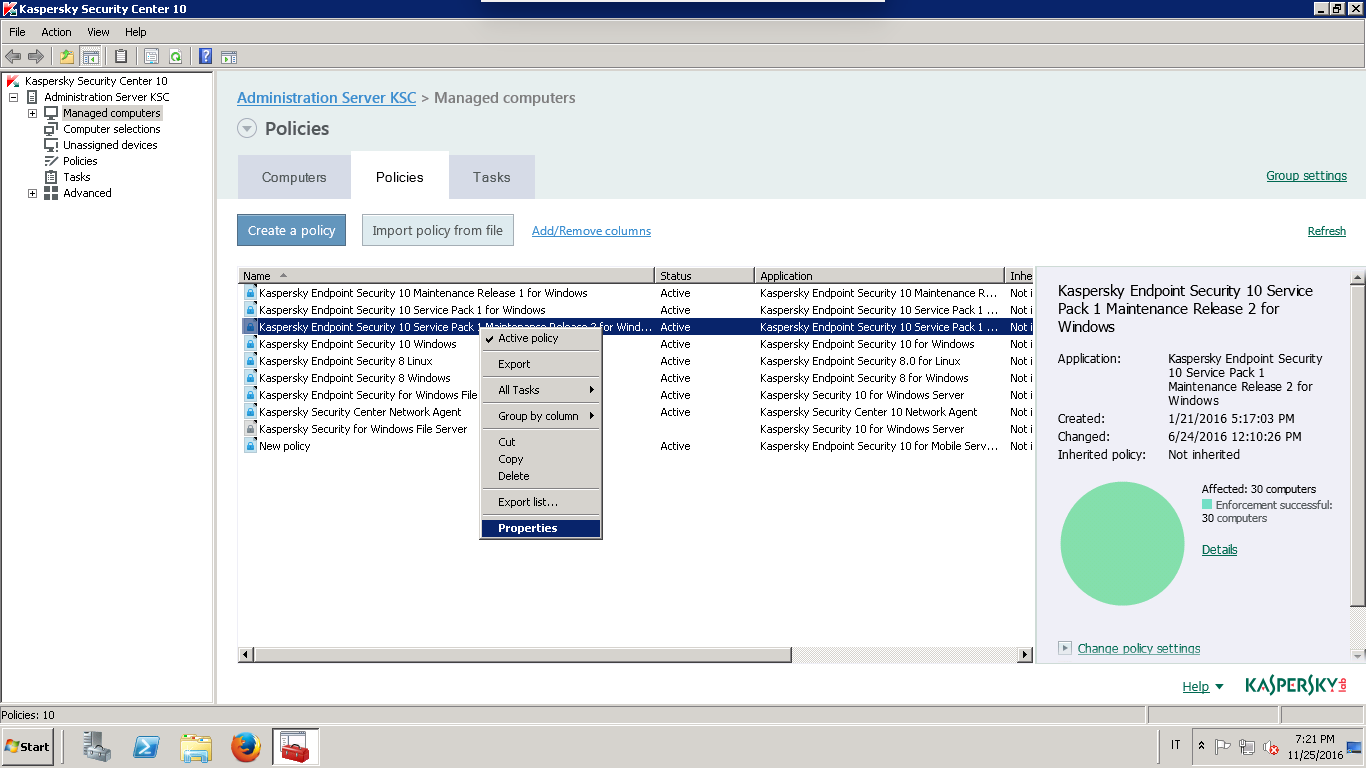
Task: Open the Add/Remove columns link
Action: tap(591, 231)
